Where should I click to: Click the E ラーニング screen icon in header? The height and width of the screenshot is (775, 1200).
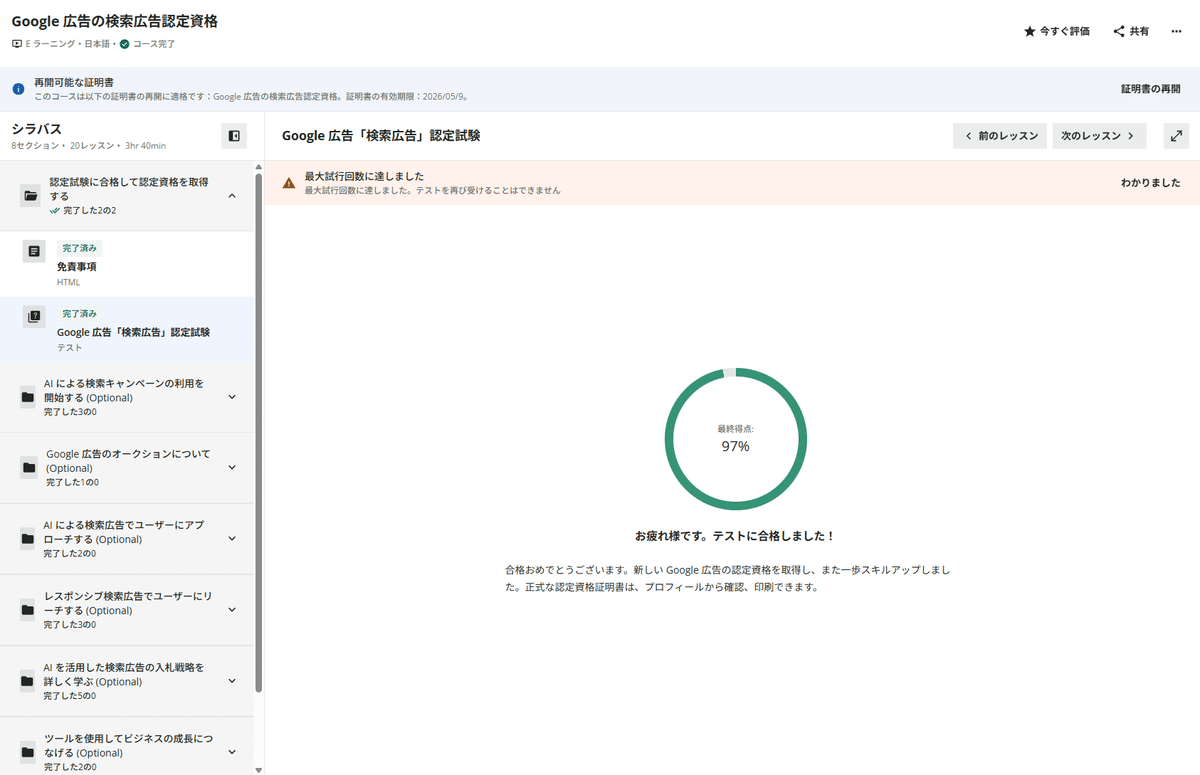[x=17, y=44]
